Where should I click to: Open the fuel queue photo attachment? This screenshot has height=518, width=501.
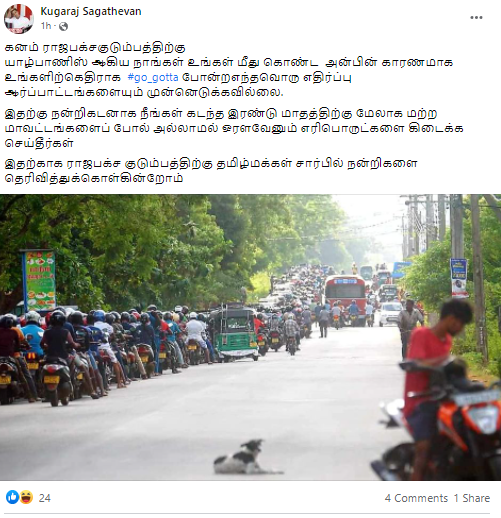pos(250,337)
